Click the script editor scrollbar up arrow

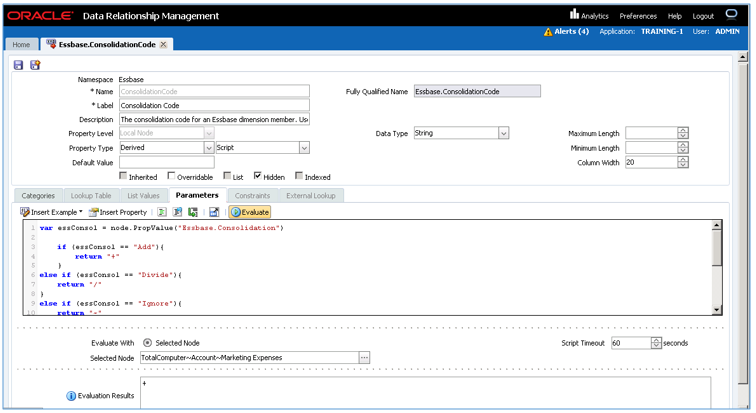pyautogui.click(x=717, y=225)
